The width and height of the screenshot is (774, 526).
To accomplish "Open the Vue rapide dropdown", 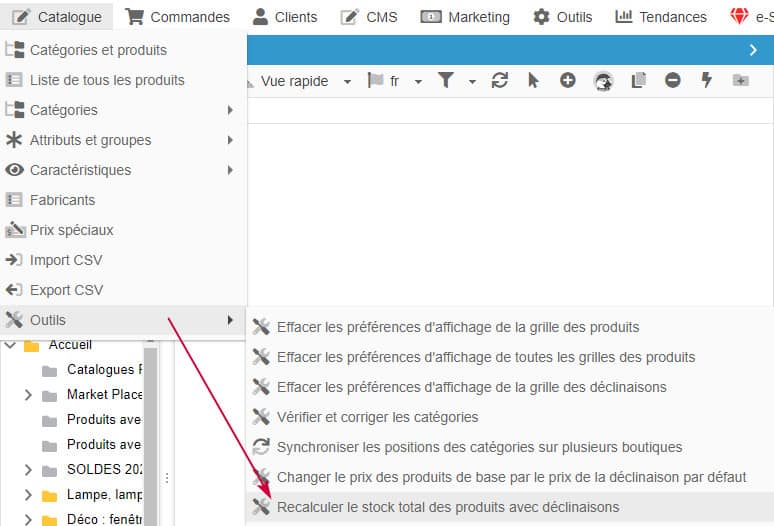I will (303, 81).
